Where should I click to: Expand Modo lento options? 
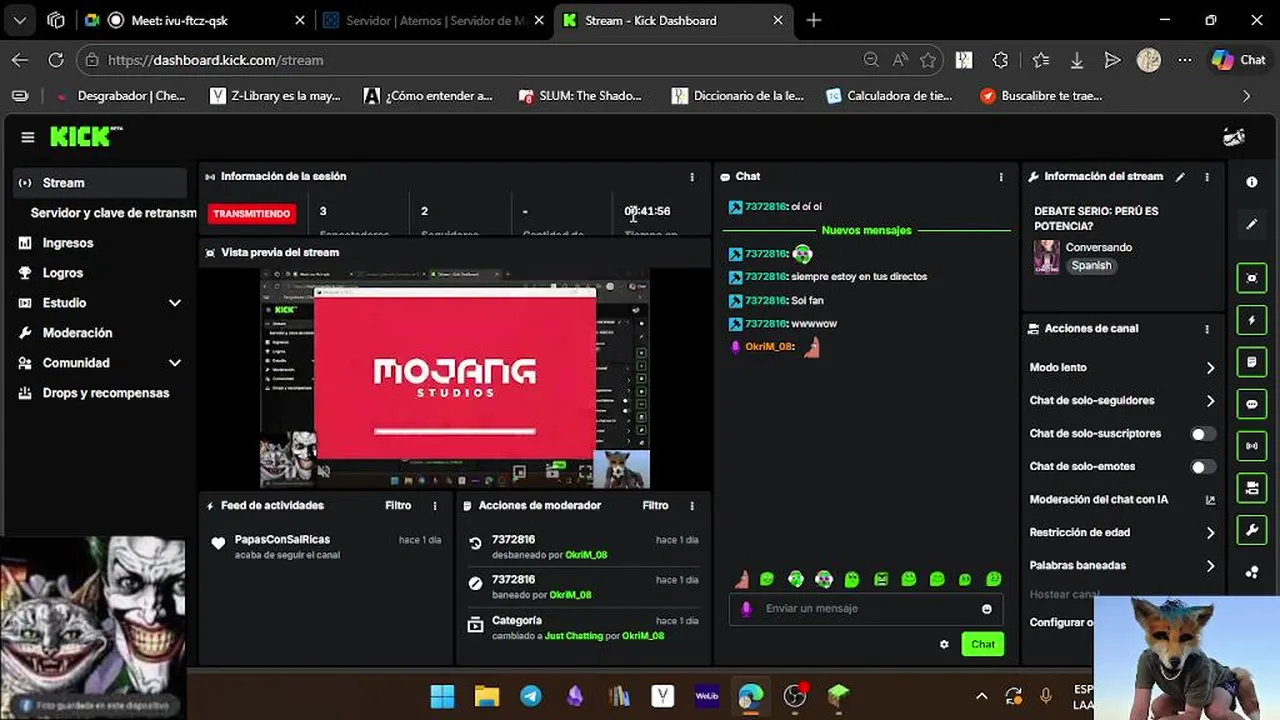pos(1210,368)
